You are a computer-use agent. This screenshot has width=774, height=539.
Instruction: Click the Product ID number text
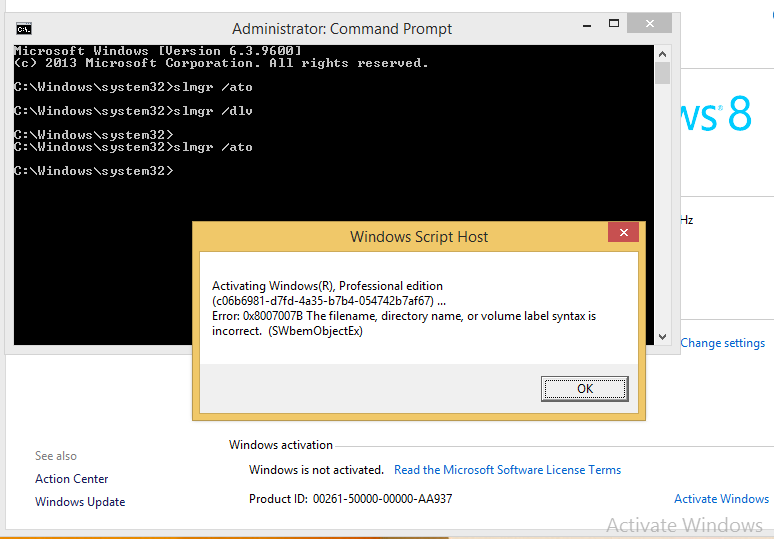point(383,499)
